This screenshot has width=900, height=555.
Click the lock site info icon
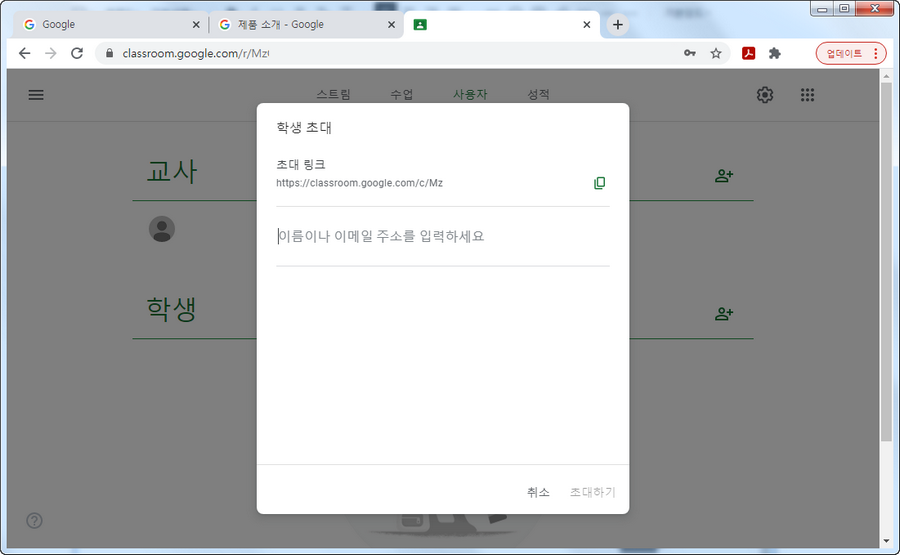click(x=109, y=53)
